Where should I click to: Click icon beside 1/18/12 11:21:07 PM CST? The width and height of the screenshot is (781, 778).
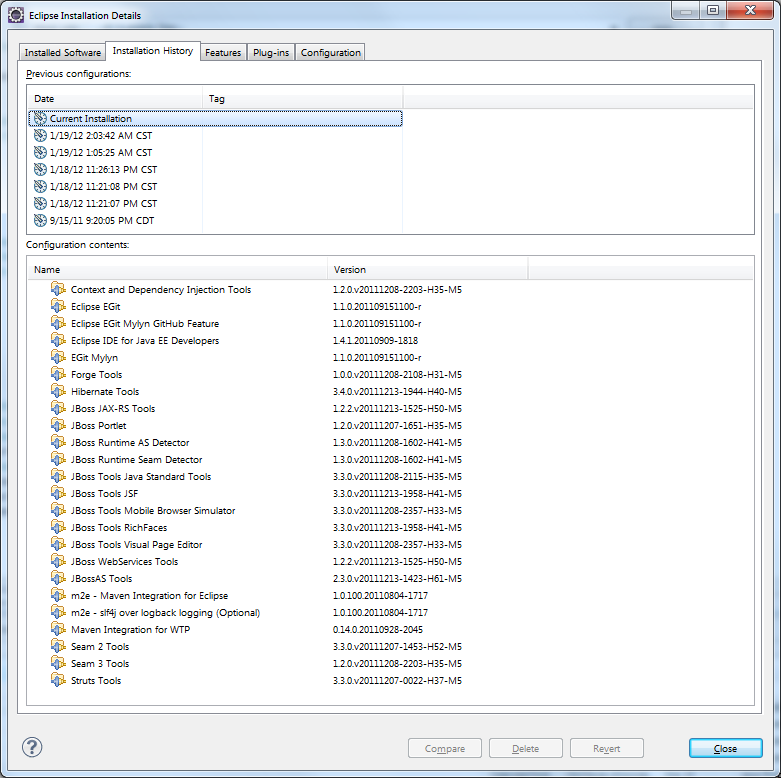(40, 203)
